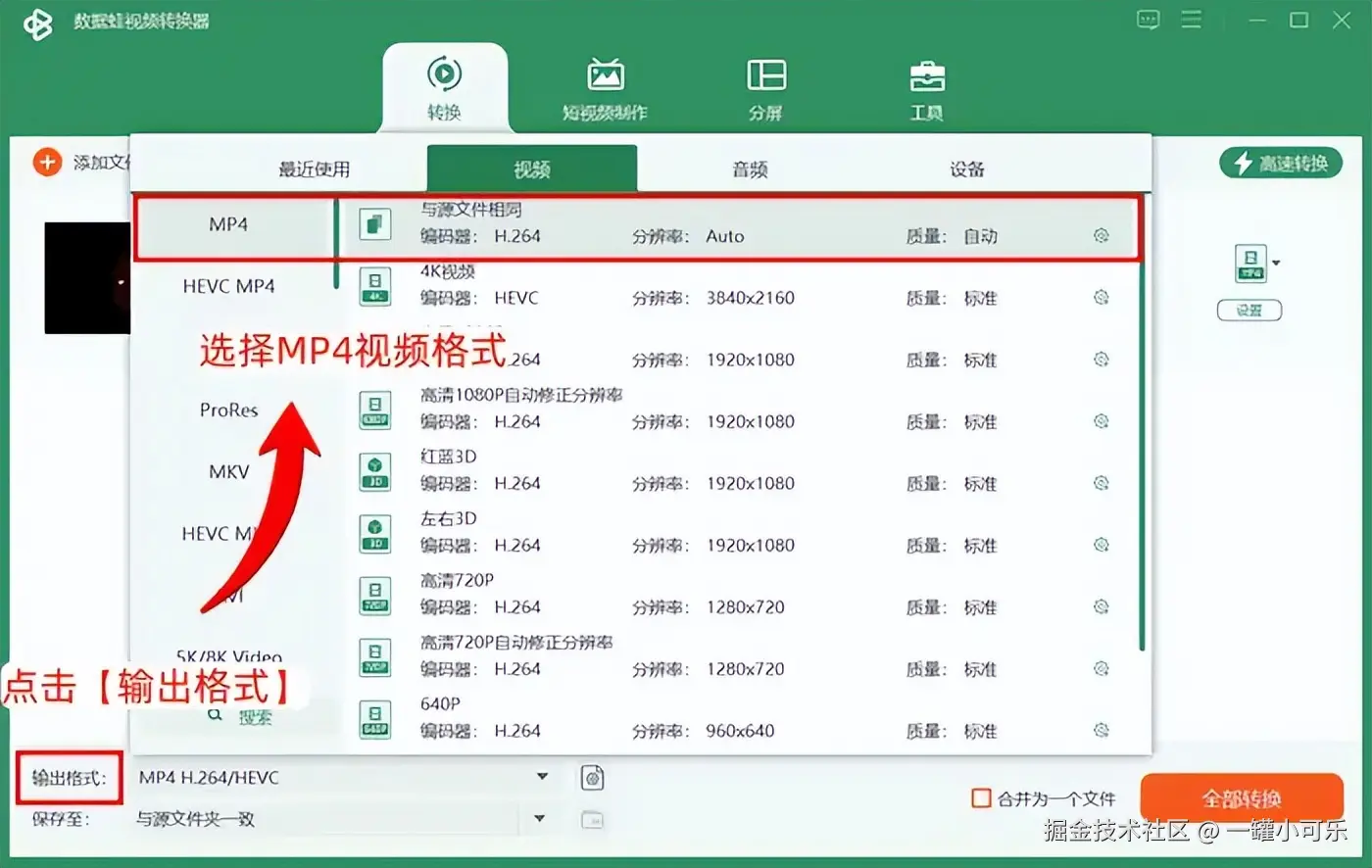The width and height of the screenshot is (1372, 868).
Task: Click the 搜索 format search field
Action: (x=240, y=716)
